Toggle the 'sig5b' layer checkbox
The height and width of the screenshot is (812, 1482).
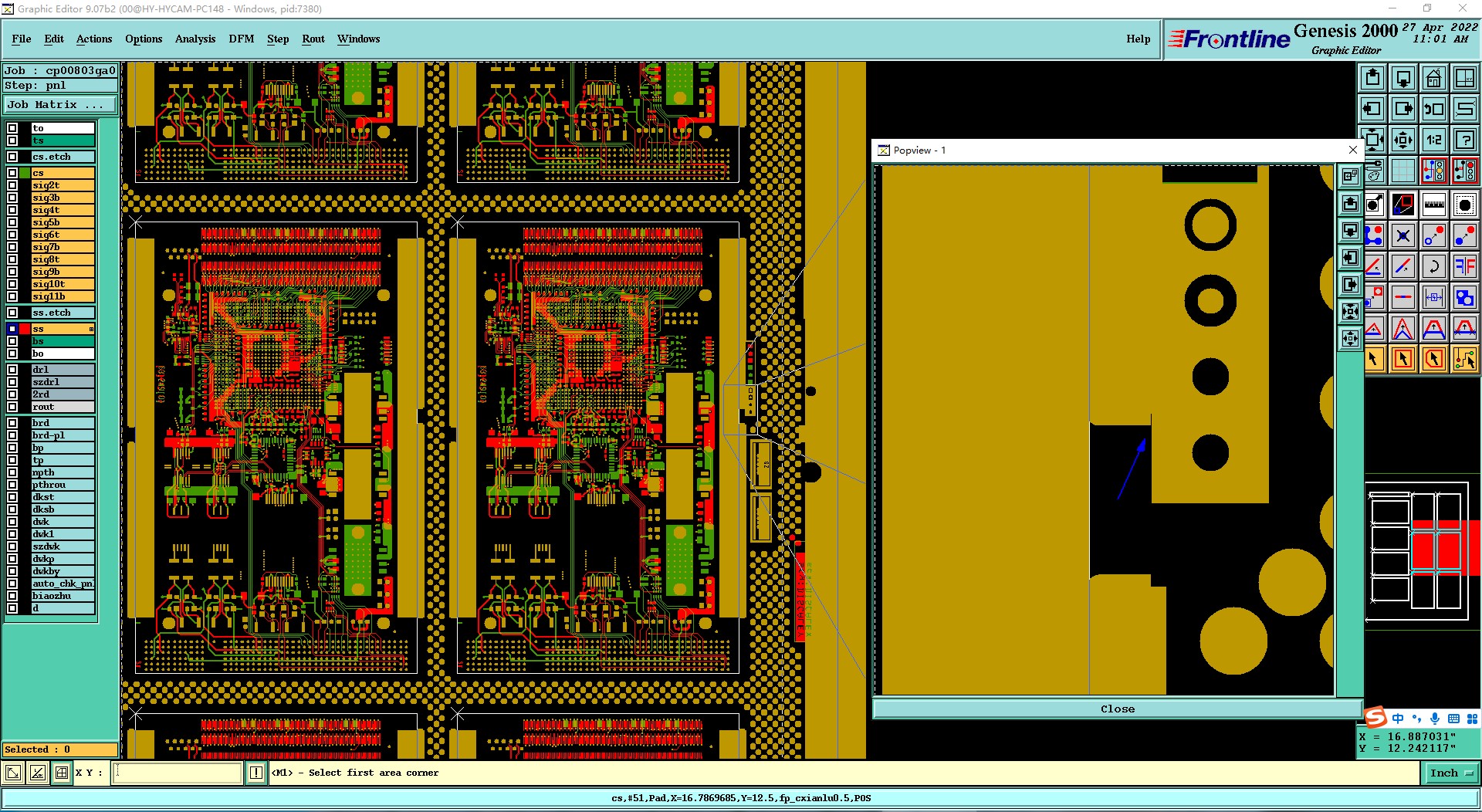pos(12,222)
